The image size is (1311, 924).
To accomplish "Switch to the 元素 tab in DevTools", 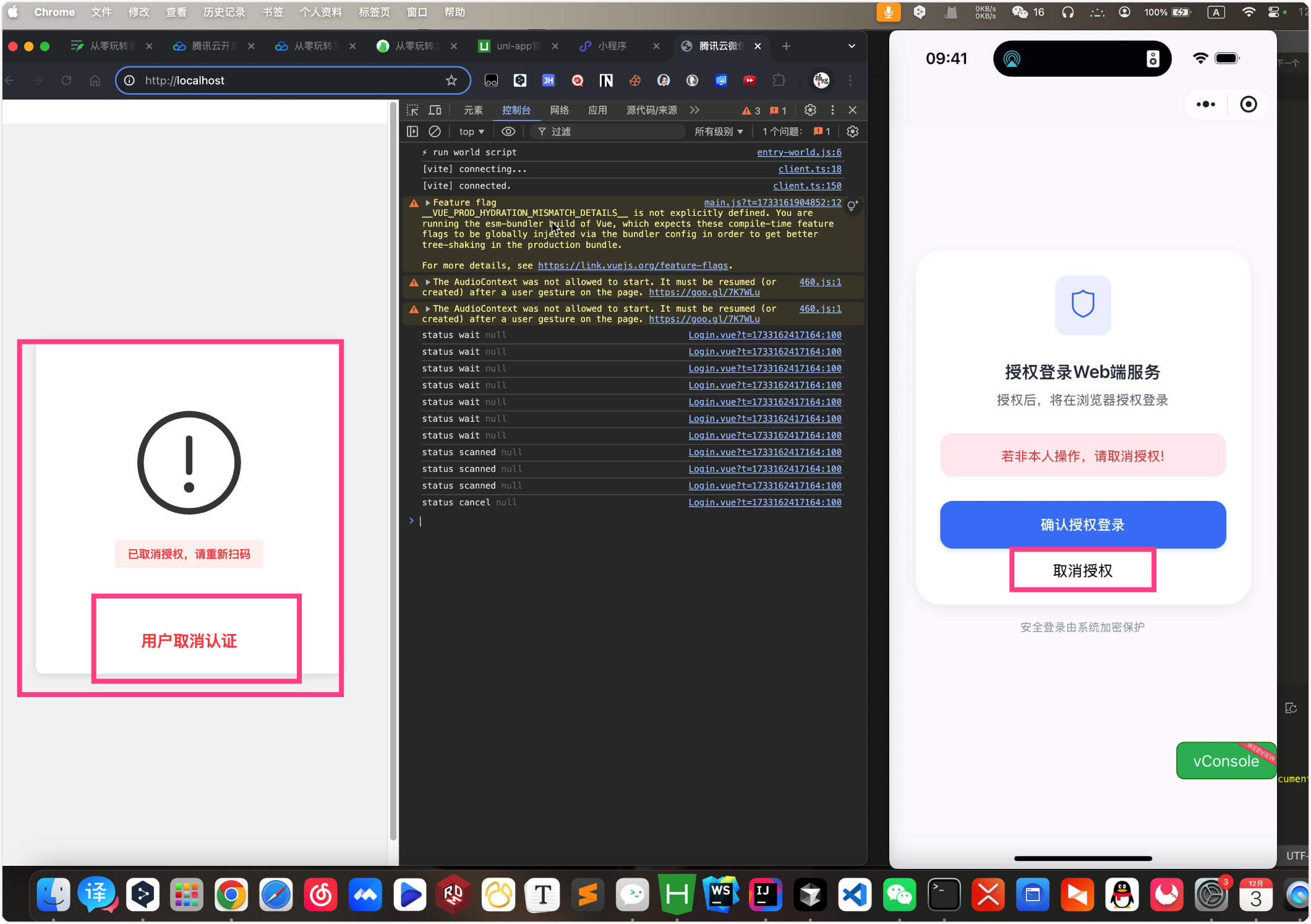I will pyautogui.click(x=473, y=110).
